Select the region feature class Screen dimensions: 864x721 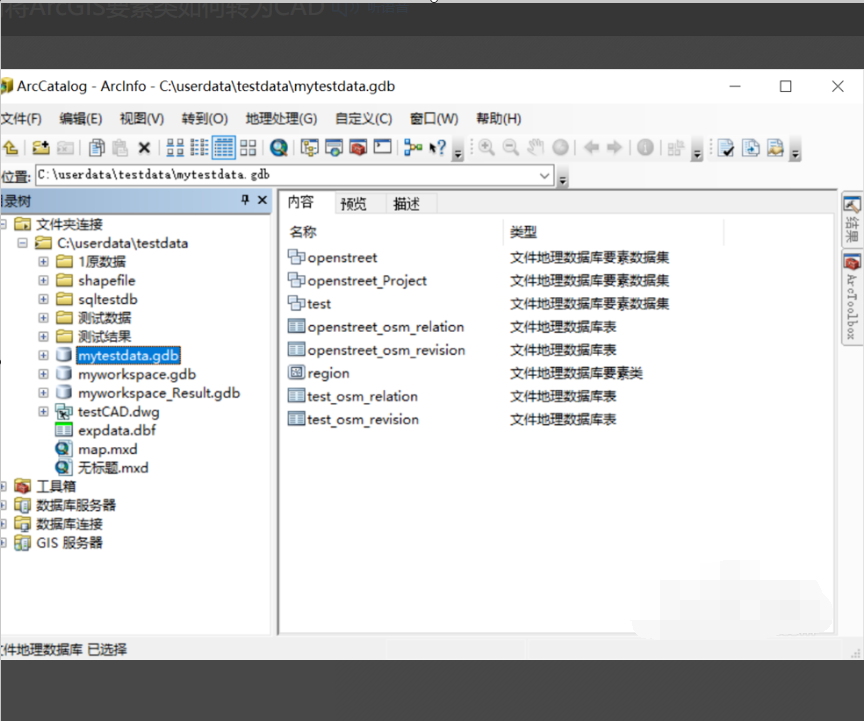(x=318, y=373)
